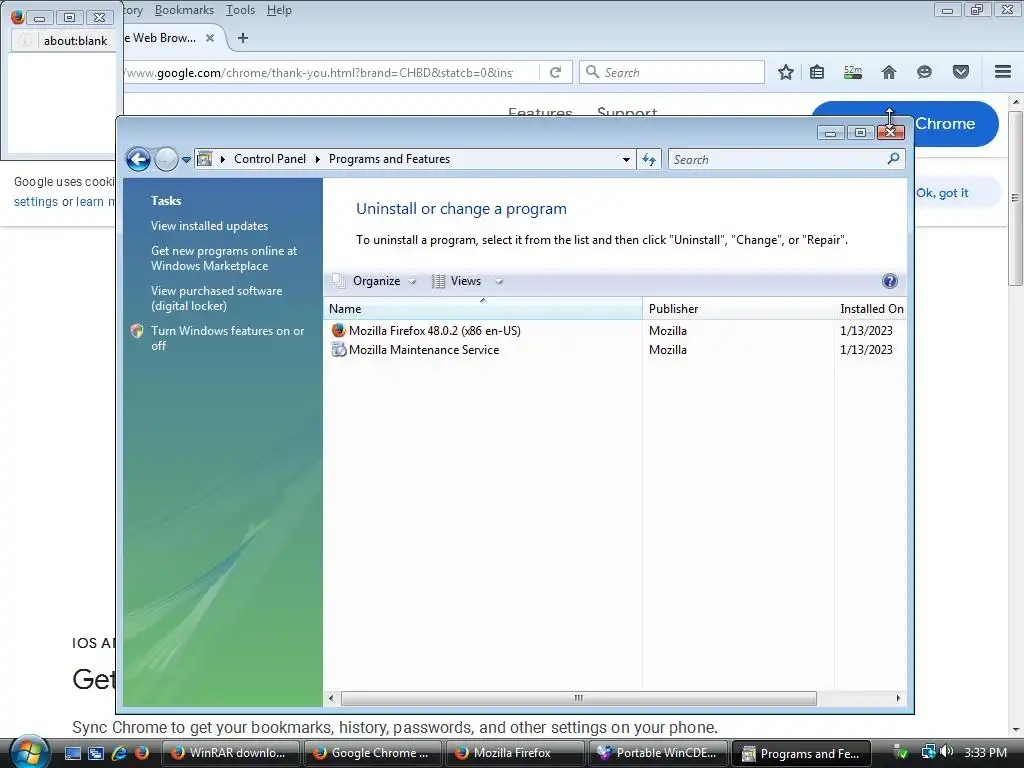Click Ok, got it on cookie notice
Image resolution: width=1024 pixels, height=768 pixels.
pyautogui.click(x=942, y=193)
